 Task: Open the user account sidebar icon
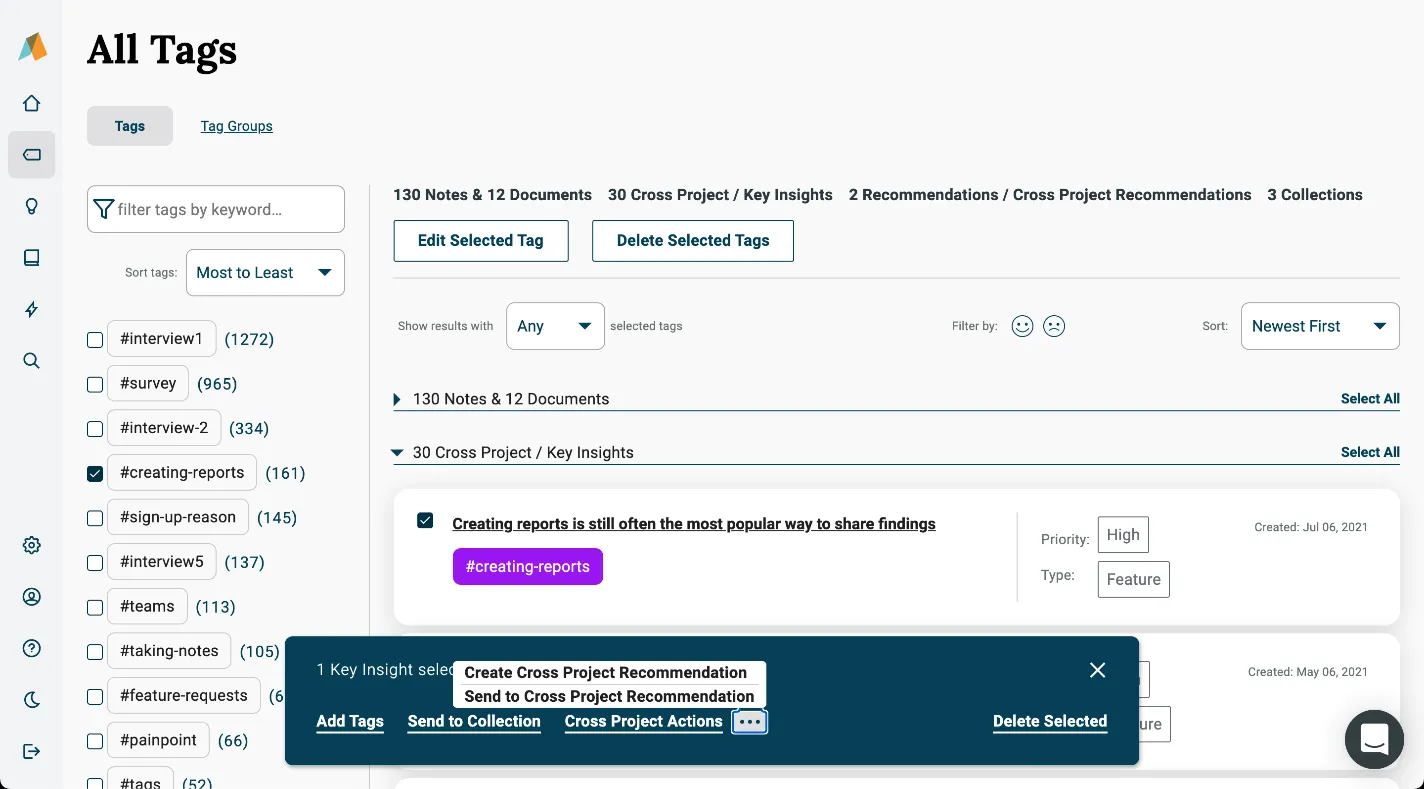[32, 597]
